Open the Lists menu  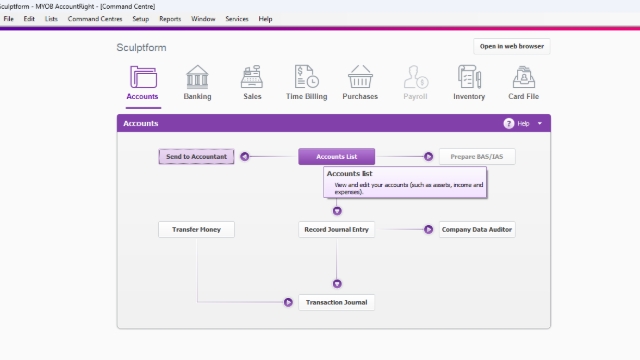click(51, 19)
